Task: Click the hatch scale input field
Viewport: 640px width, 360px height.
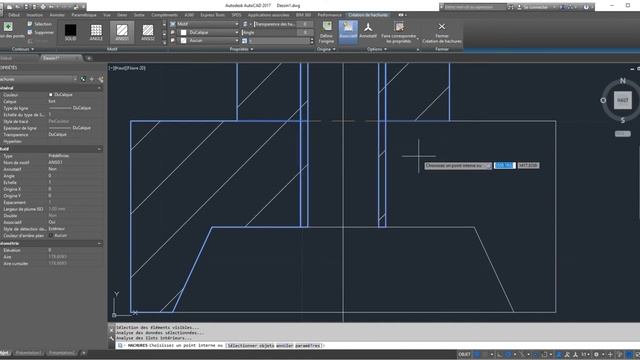Action: (x=279, y=41)
